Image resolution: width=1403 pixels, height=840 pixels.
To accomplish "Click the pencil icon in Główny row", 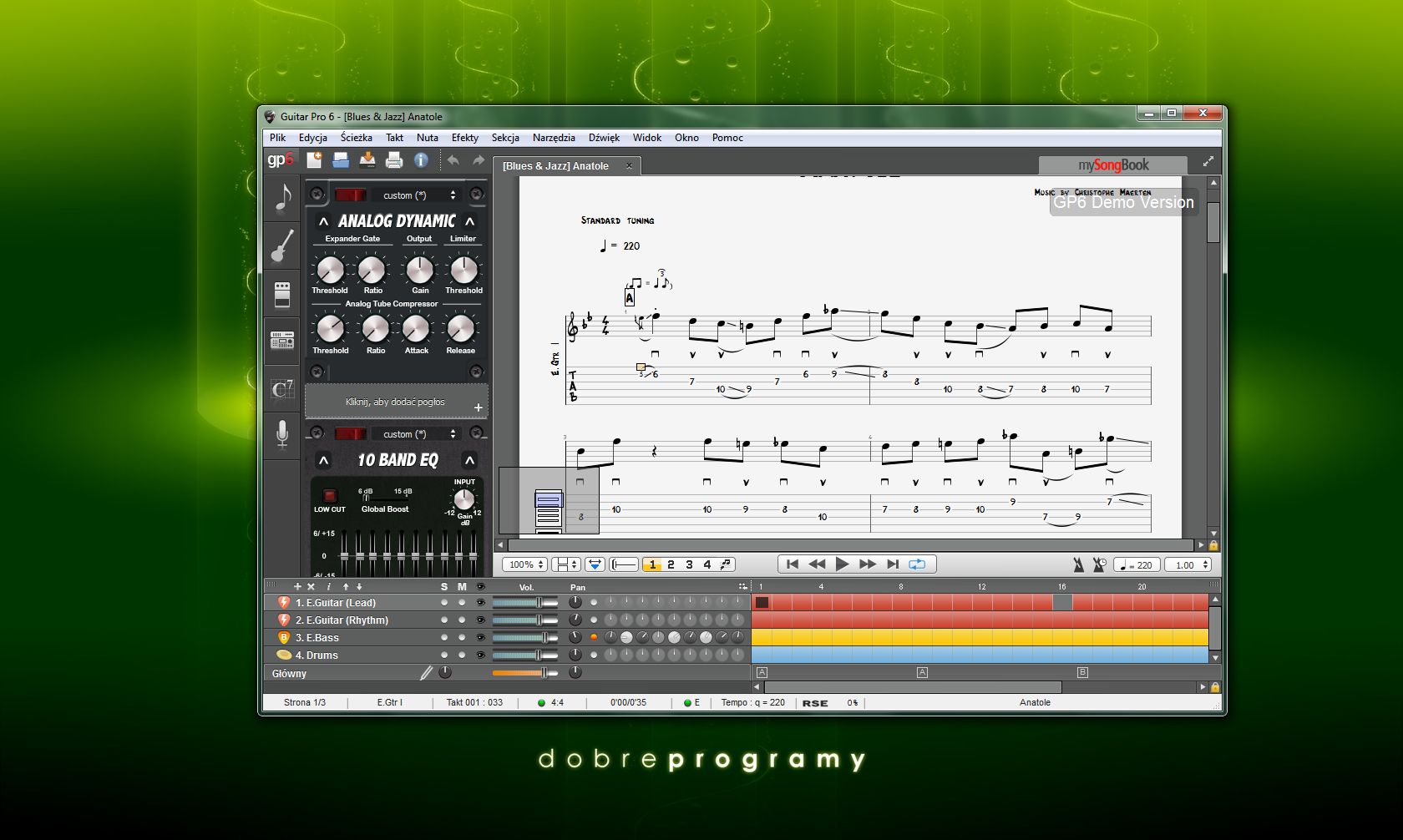I will 427,673.
